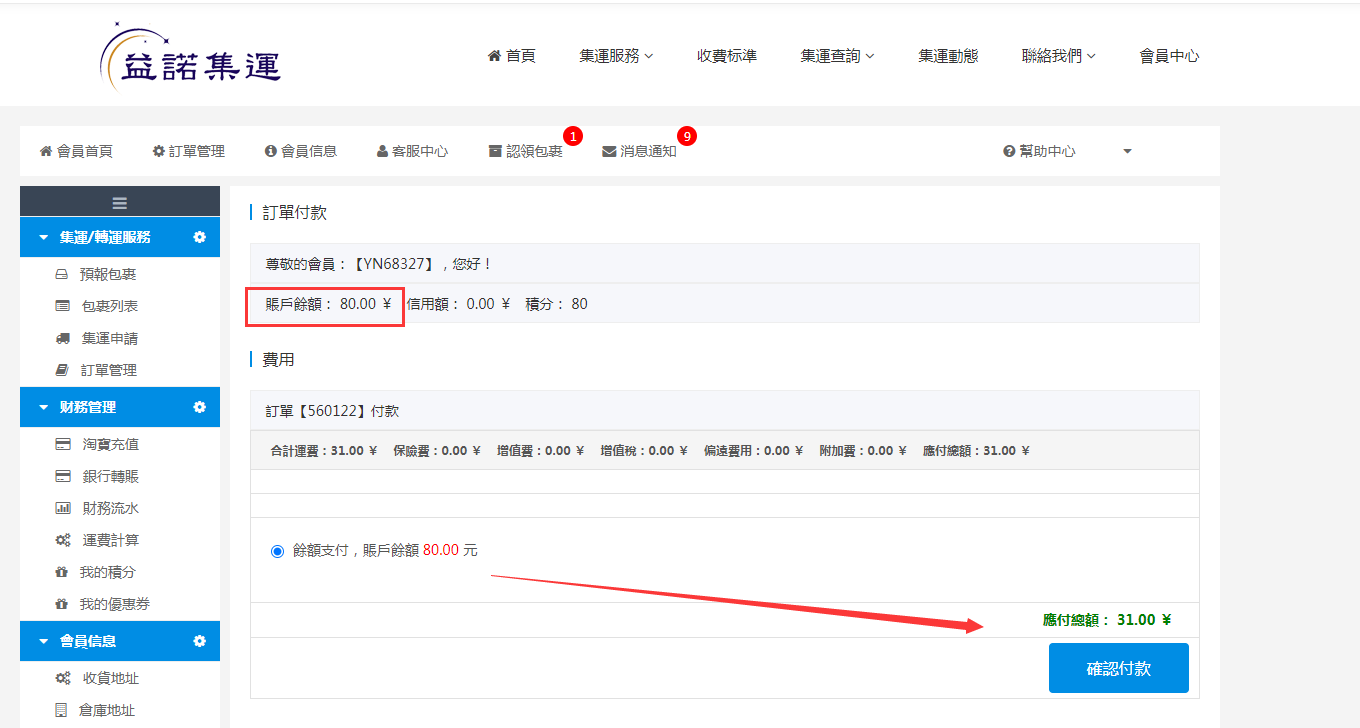Open 收貨地址 in sidebar
This screenshot has height=728, width=1360.
click(111, 678)
